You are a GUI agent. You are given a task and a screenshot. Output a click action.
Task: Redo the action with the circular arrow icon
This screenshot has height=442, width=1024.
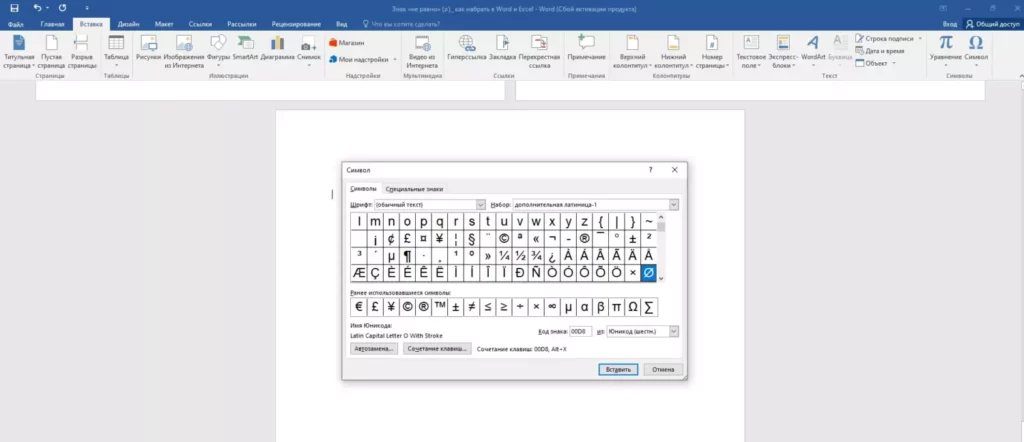point(63,8)
